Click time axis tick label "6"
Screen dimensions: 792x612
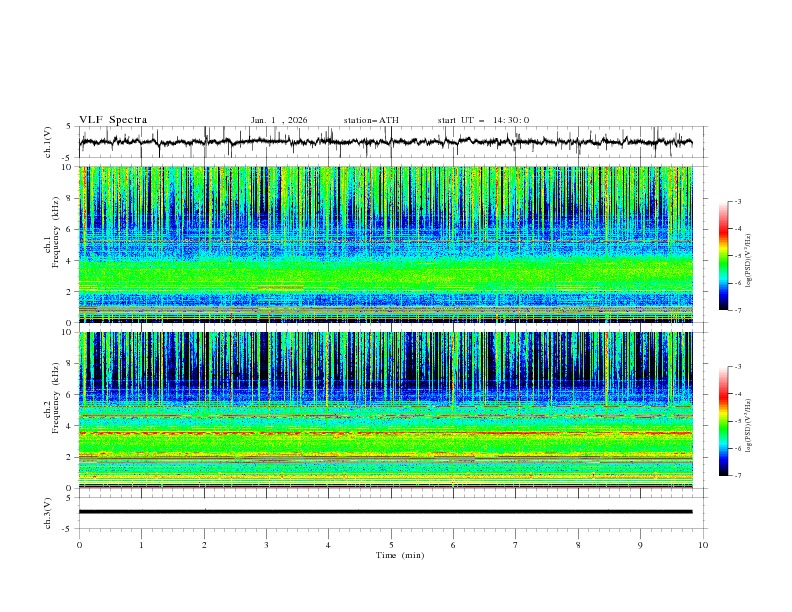tap(453, 545)
